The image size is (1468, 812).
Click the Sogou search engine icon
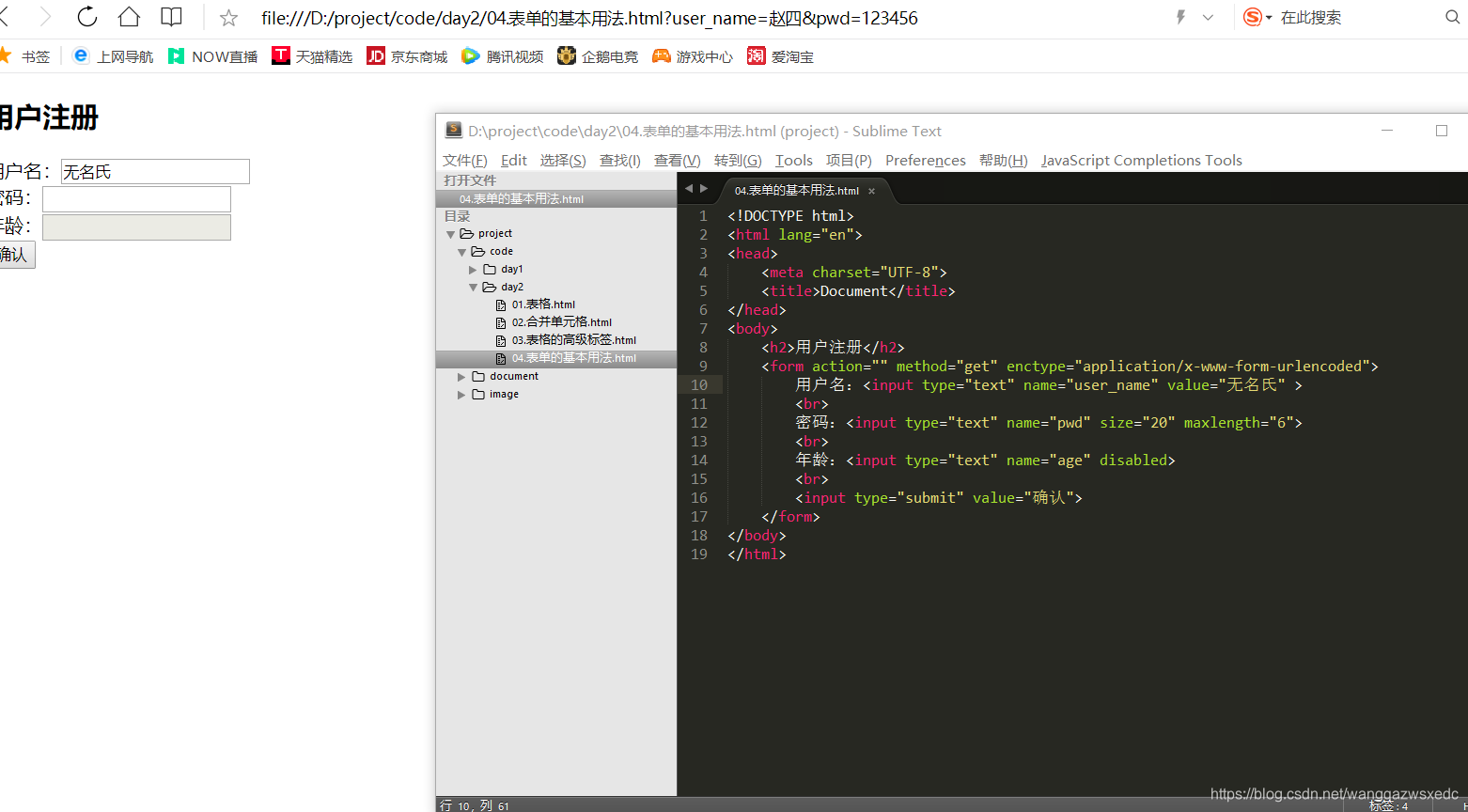tap(1252, 17)
